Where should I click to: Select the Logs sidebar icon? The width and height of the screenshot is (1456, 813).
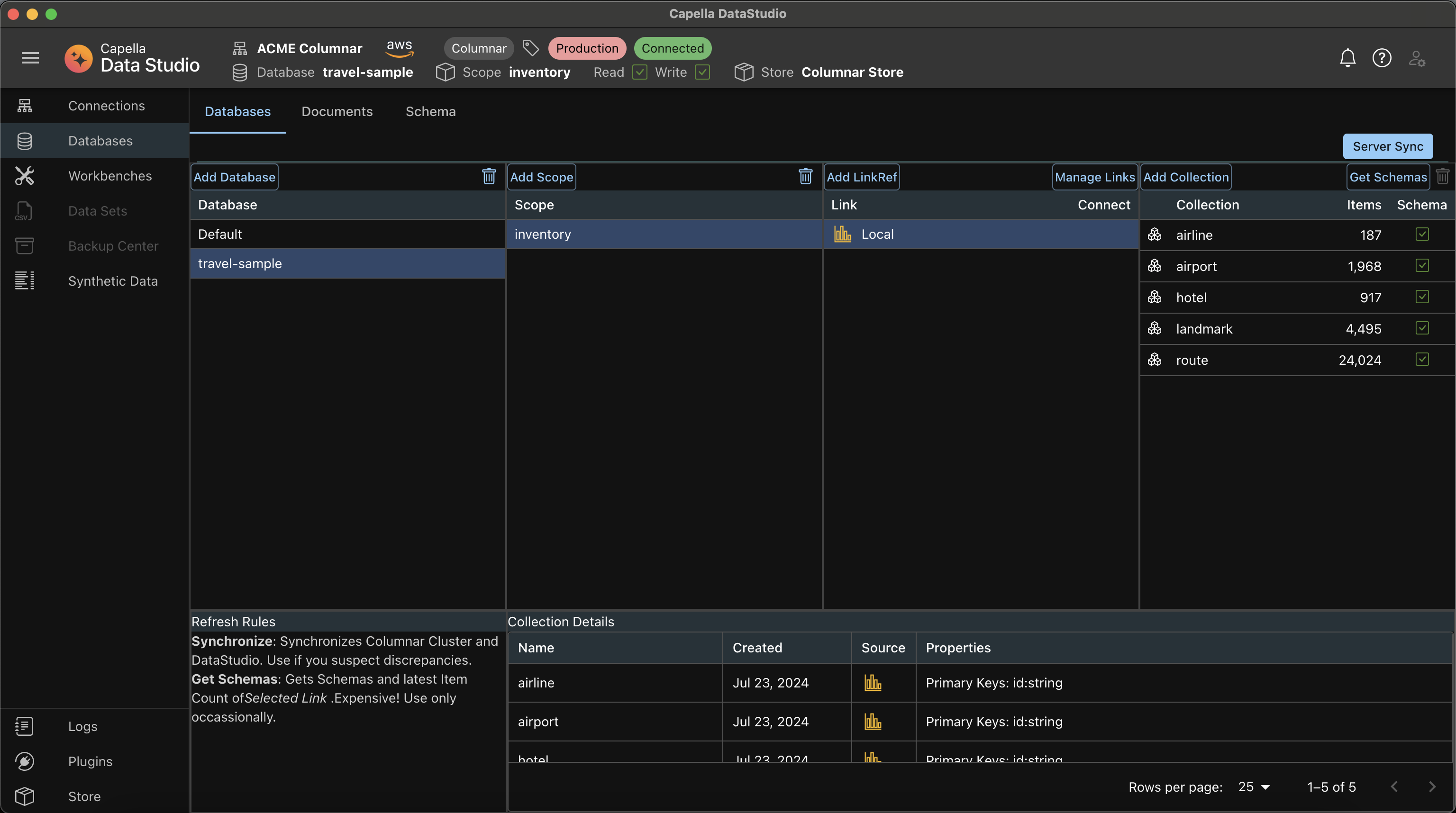point(24,726)
